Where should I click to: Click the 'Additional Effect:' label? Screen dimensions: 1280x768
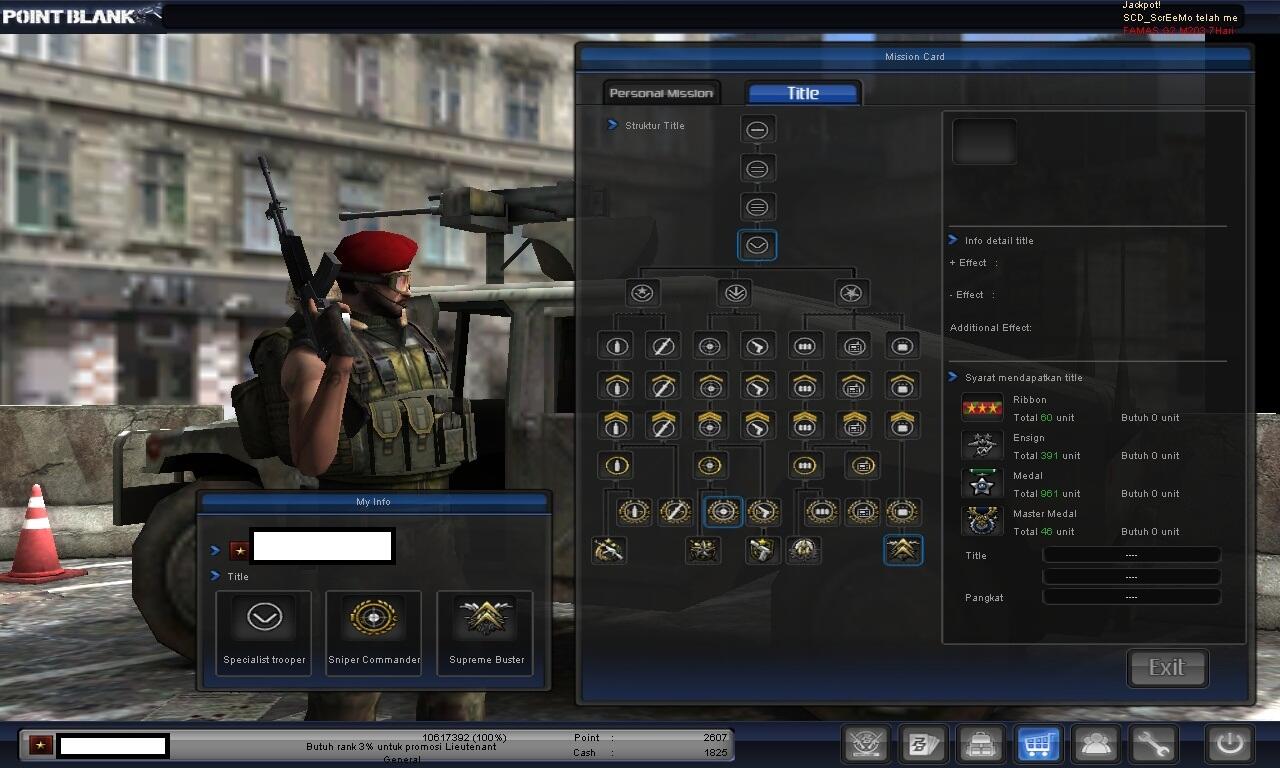(991, 328)
